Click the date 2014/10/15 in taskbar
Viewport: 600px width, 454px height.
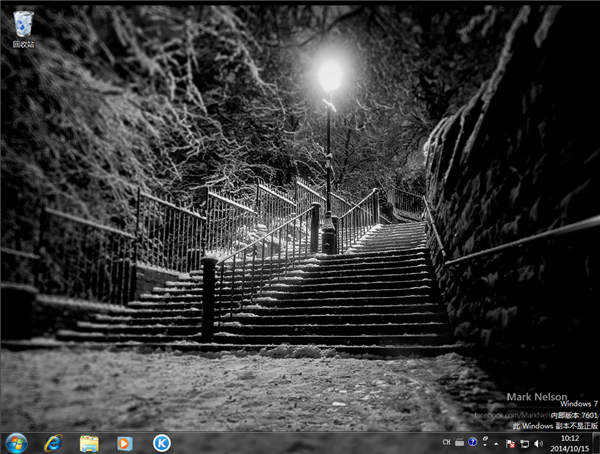click(x=569, y=448)
